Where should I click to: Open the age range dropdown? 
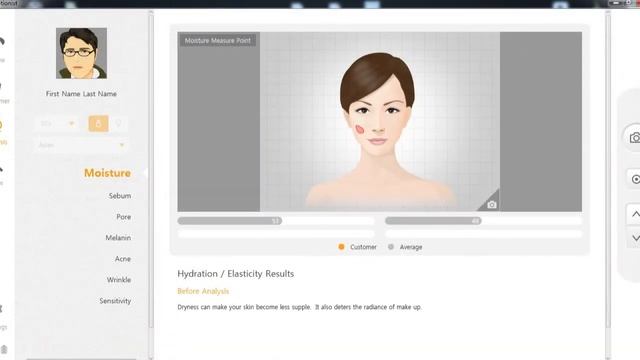pos(57,124)
